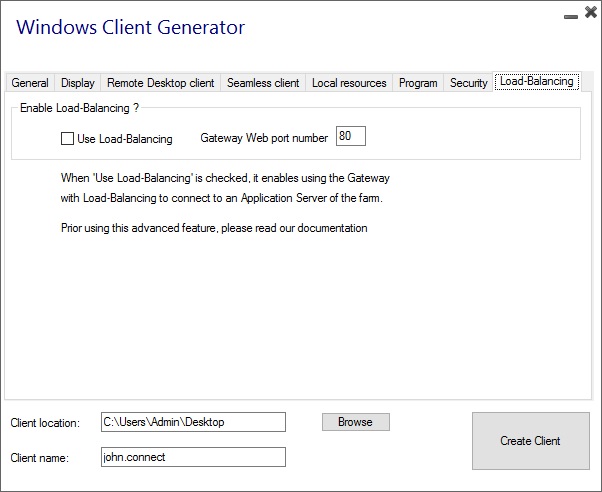602x492 pixels.
Task: Switch to the General tab
Action: pyautogui.click(x=30, y=83)
